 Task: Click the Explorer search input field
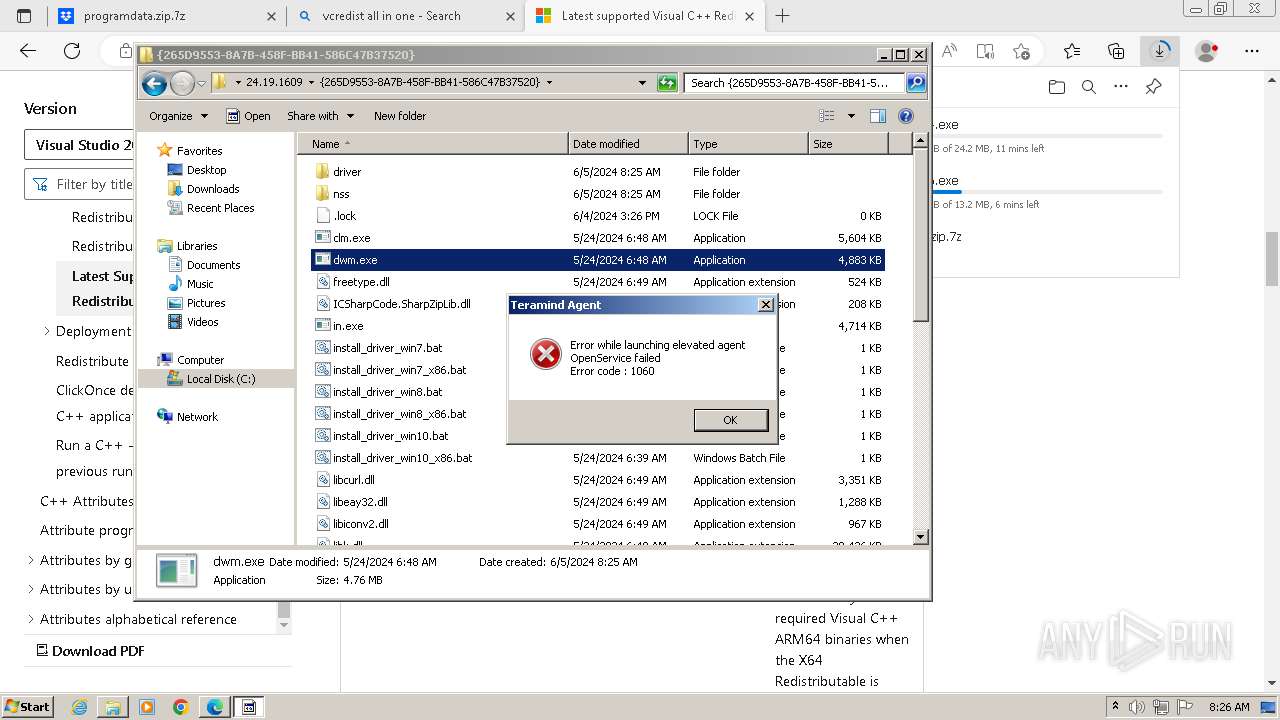tap(795, 83)
